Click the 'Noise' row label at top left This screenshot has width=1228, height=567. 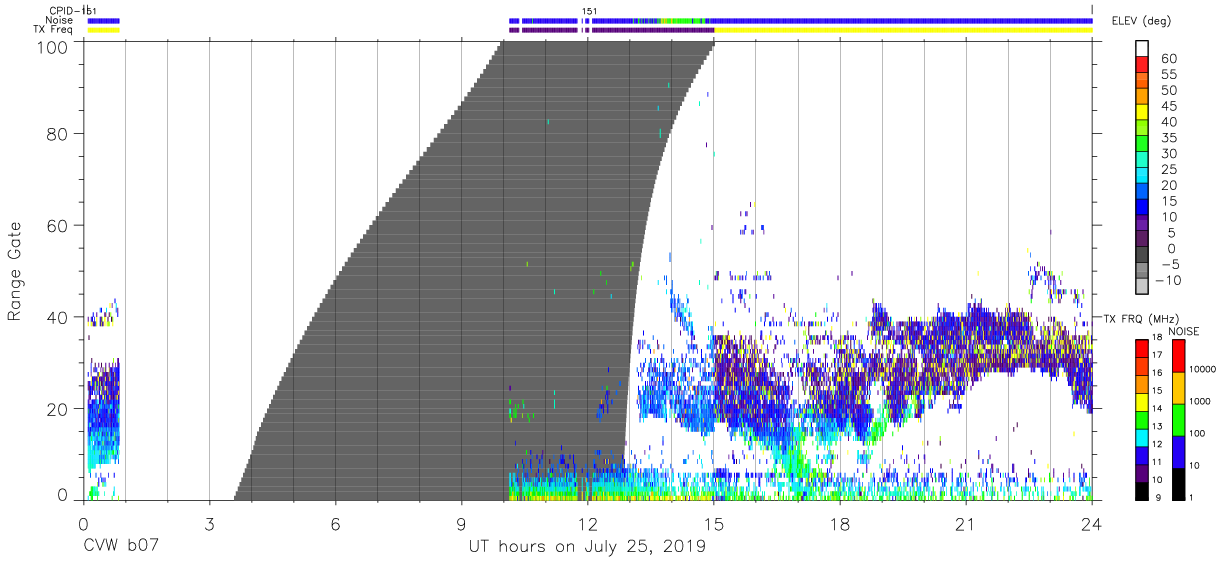pos(59,20)
